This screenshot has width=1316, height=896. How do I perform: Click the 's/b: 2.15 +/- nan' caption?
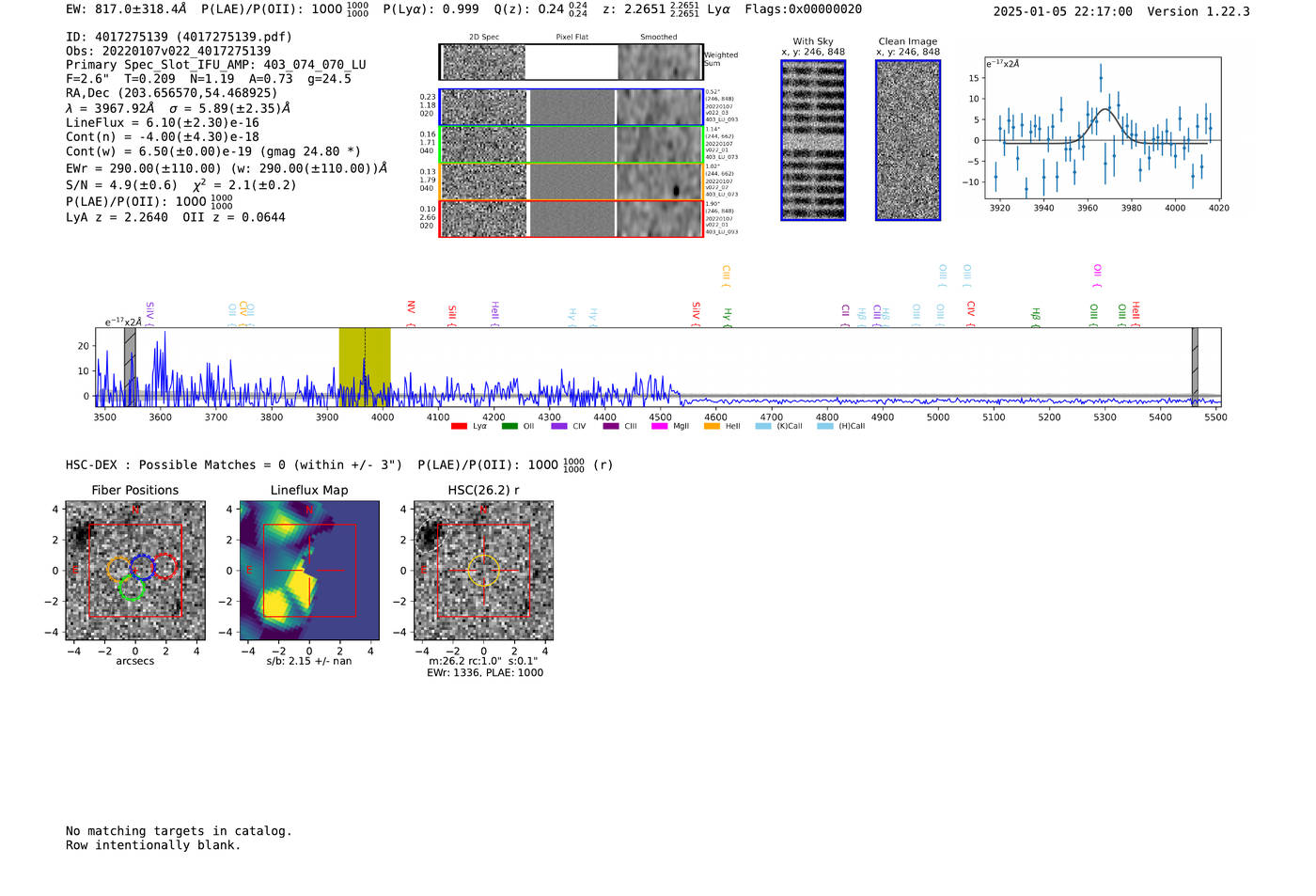309,661
